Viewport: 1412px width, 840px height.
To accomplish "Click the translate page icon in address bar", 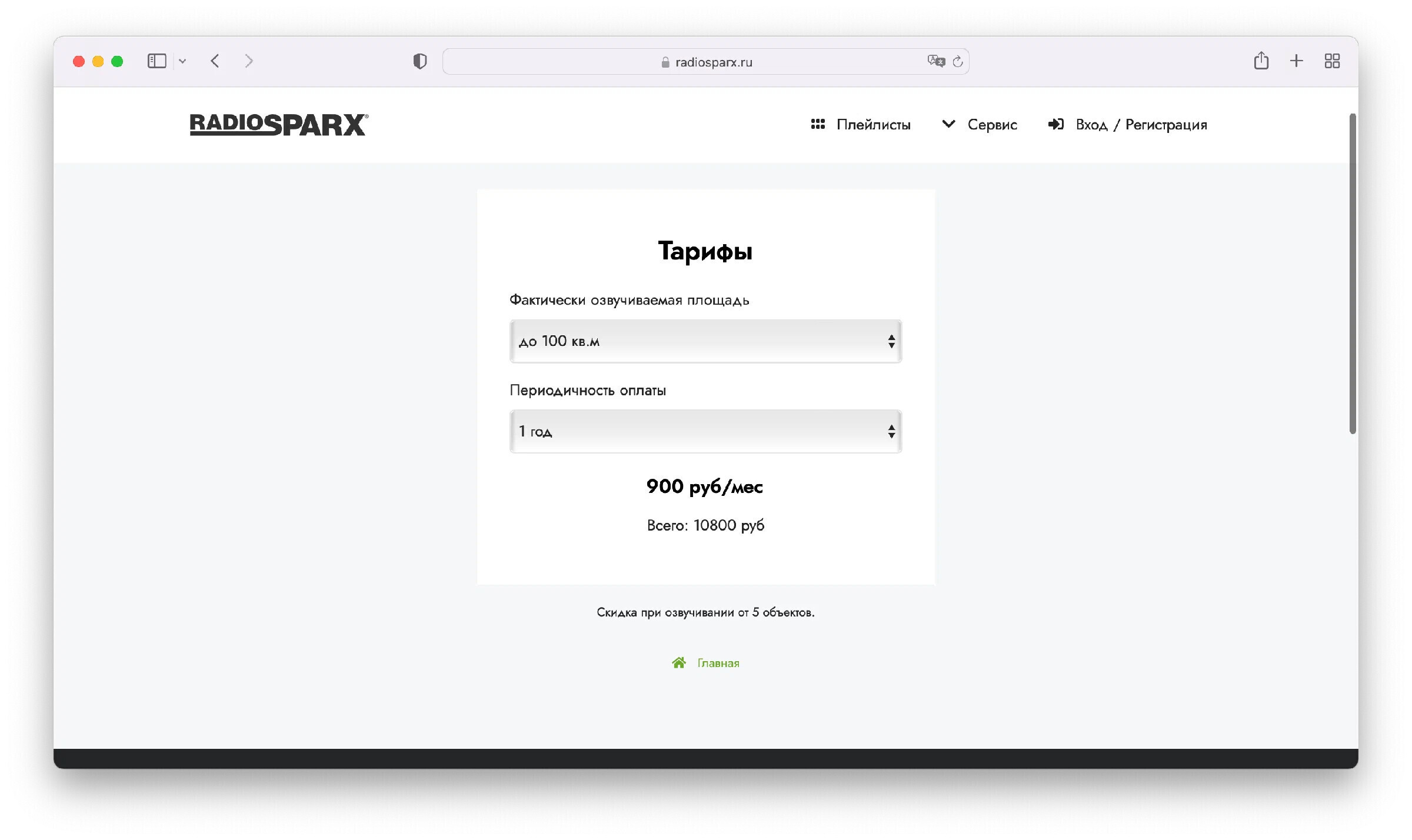I will point(935,61).
